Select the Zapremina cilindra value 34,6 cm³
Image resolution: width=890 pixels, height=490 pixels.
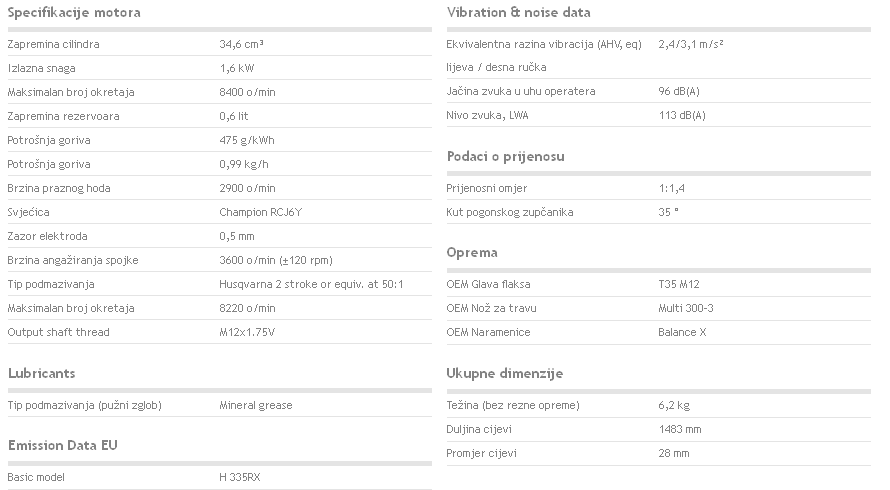[x=241, y=44]
